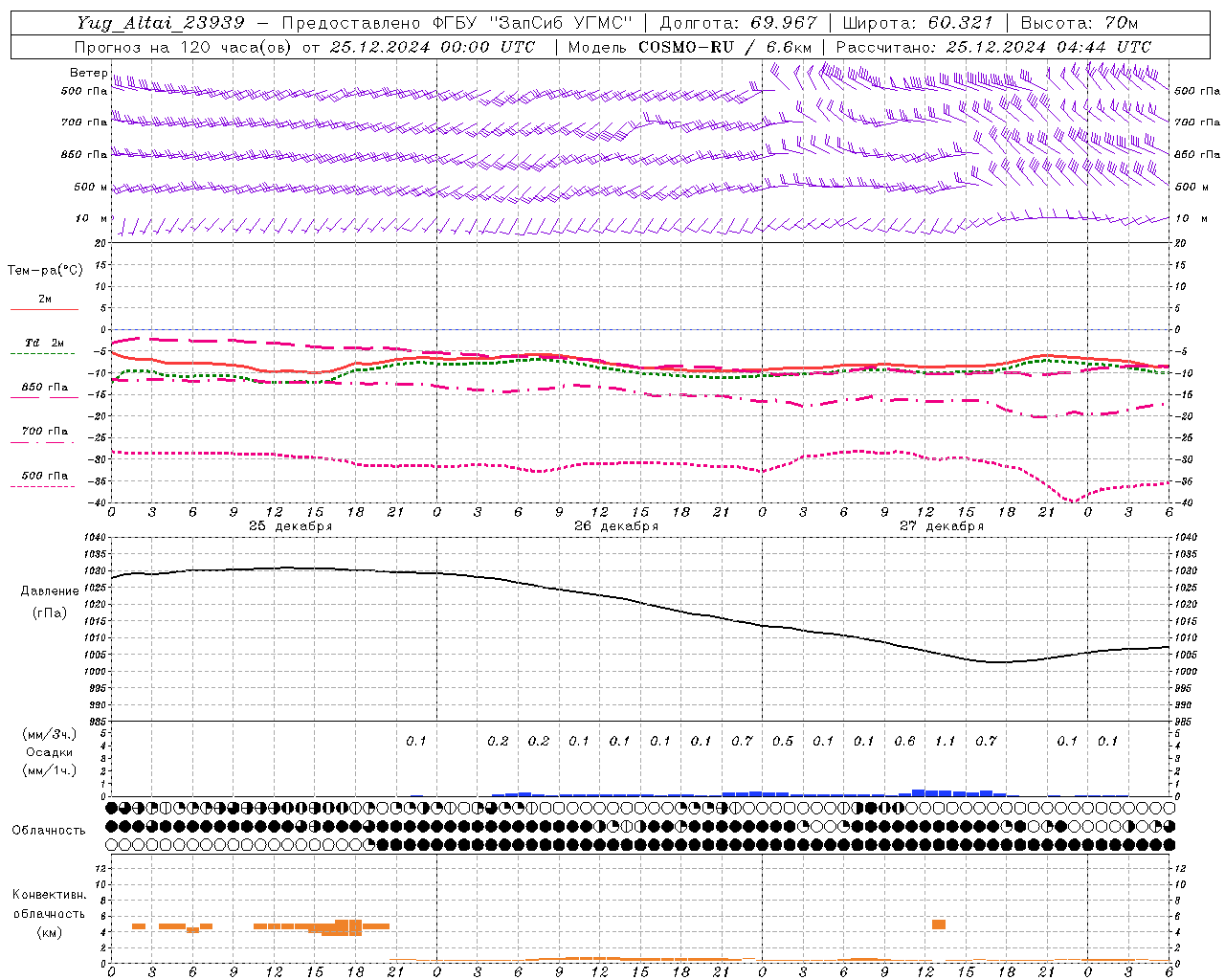Click the 700 гПа temperature legend entry
This screenshot has height=980, width=1225.
pyautogui.click(x=44, y=431)
